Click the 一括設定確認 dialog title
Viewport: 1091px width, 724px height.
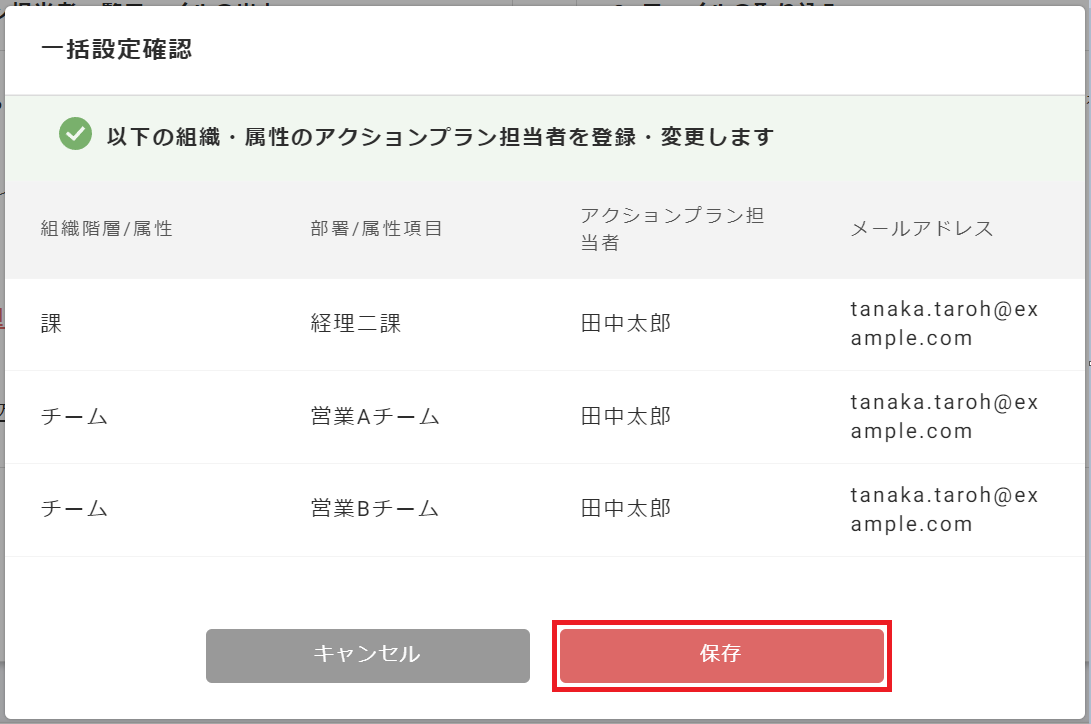(116, 50)
